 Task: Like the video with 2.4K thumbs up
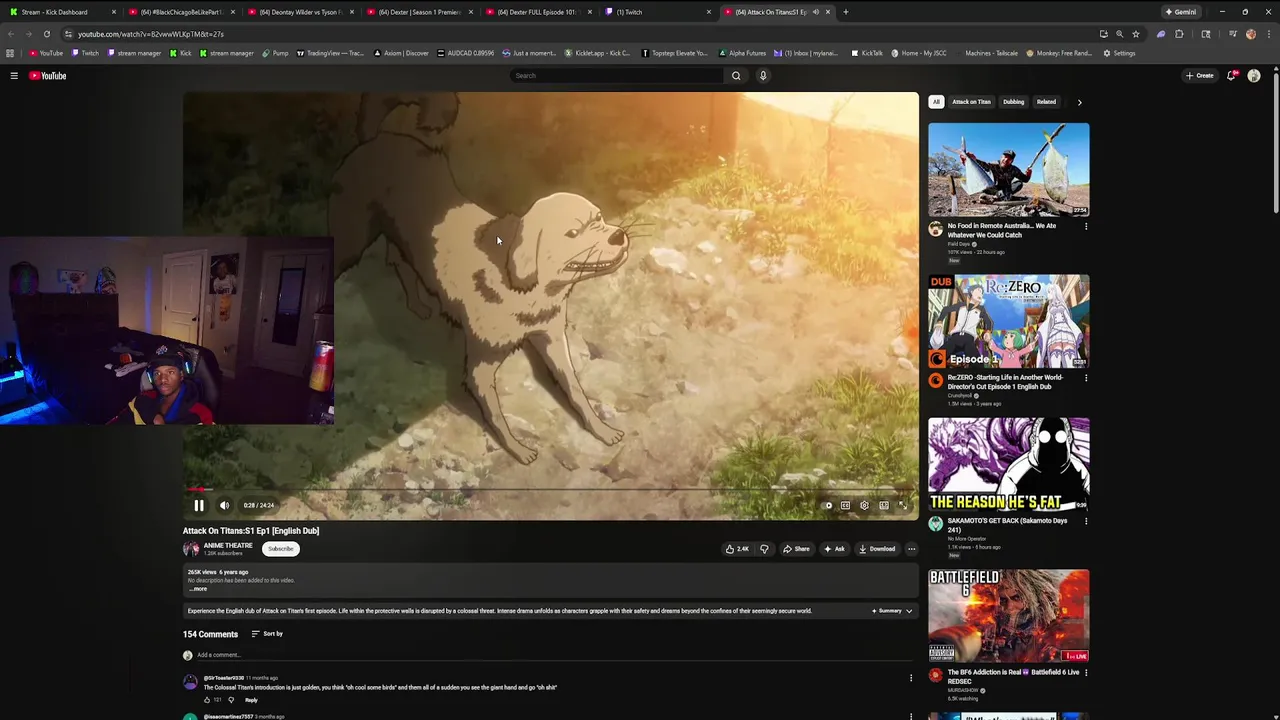736,549
